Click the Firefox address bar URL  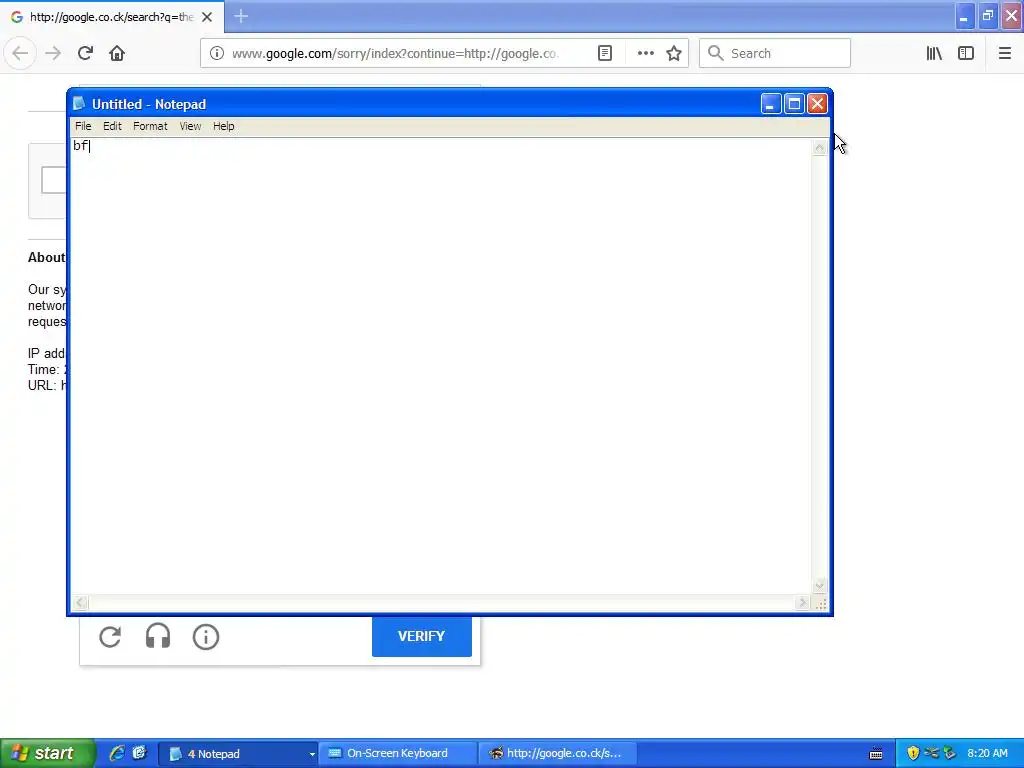point(396,54)
